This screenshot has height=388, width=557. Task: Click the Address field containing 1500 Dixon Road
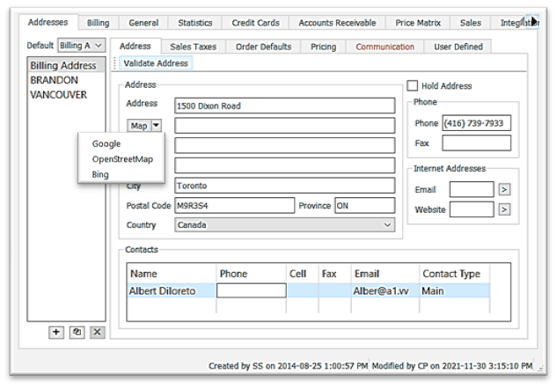coord(285,106)
